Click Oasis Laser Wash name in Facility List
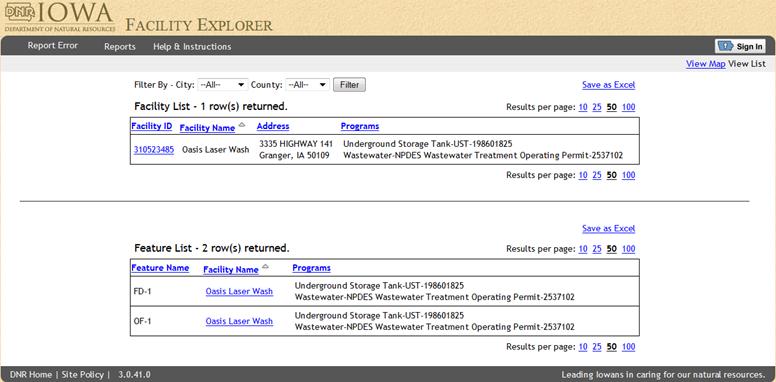776x382 pixels. [x=216, y=150]
